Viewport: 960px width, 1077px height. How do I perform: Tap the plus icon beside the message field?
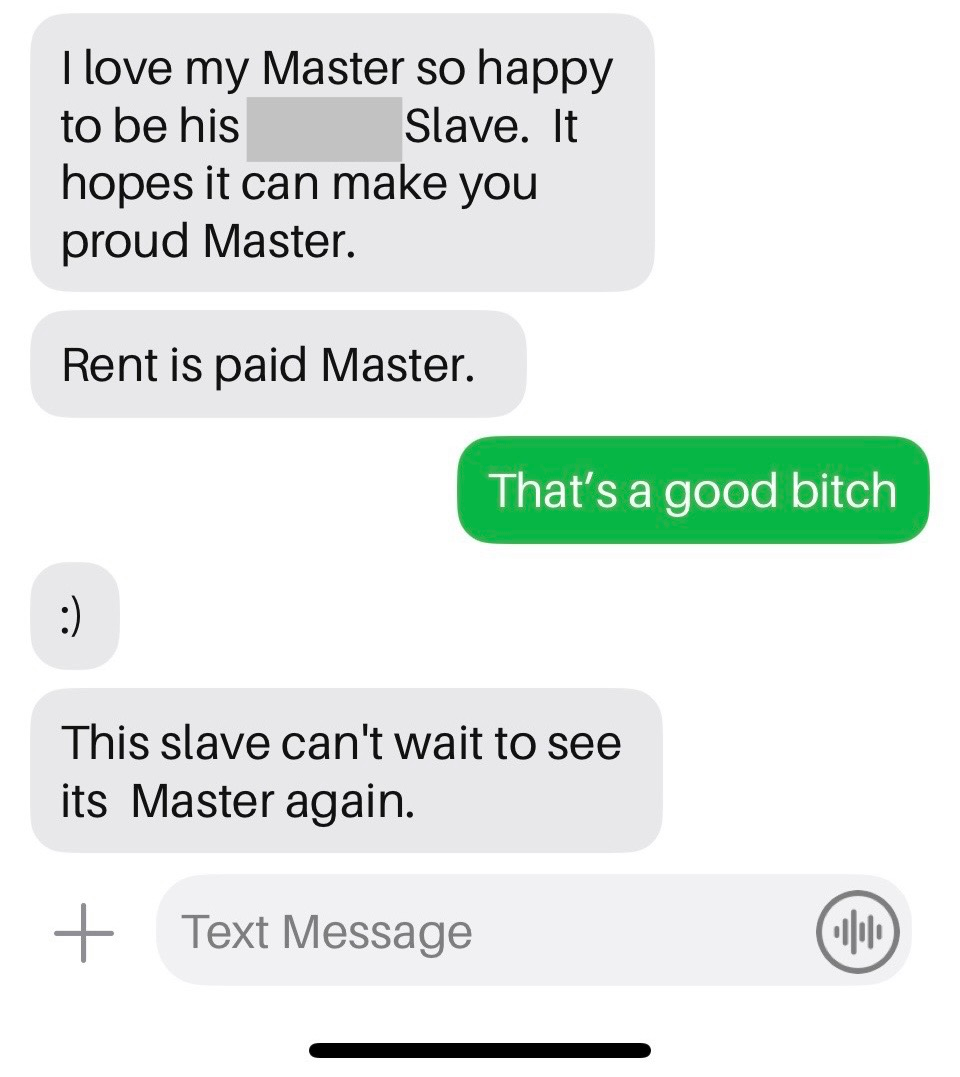pos(84,932)
